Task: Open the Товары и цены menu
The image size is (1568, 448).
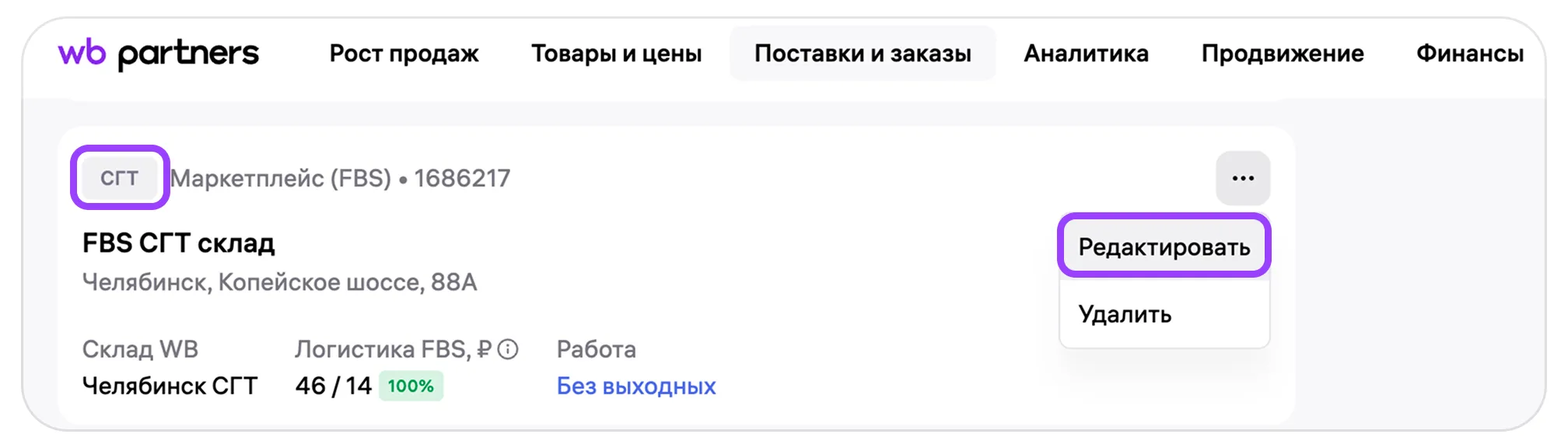Action: click(x=616, y=54)
